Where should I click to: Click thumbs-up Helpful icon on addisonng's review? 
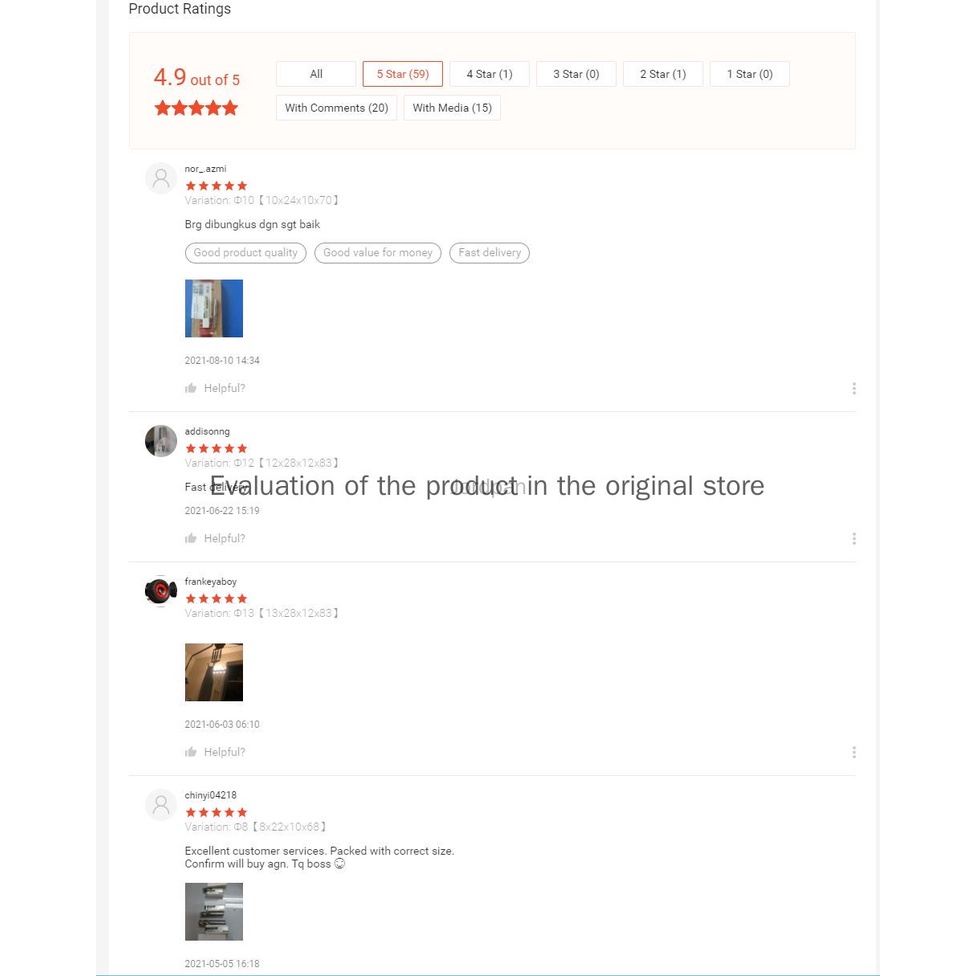tap(191, 538)
